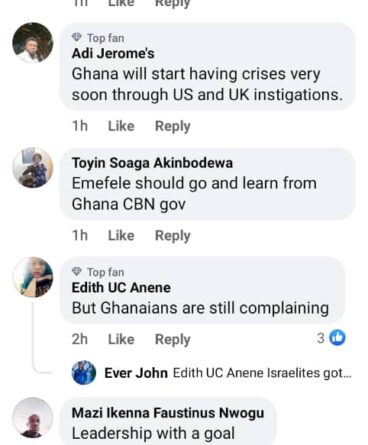Open Edith UC Anene name link
Screen dimensions: 368x445
121,288
